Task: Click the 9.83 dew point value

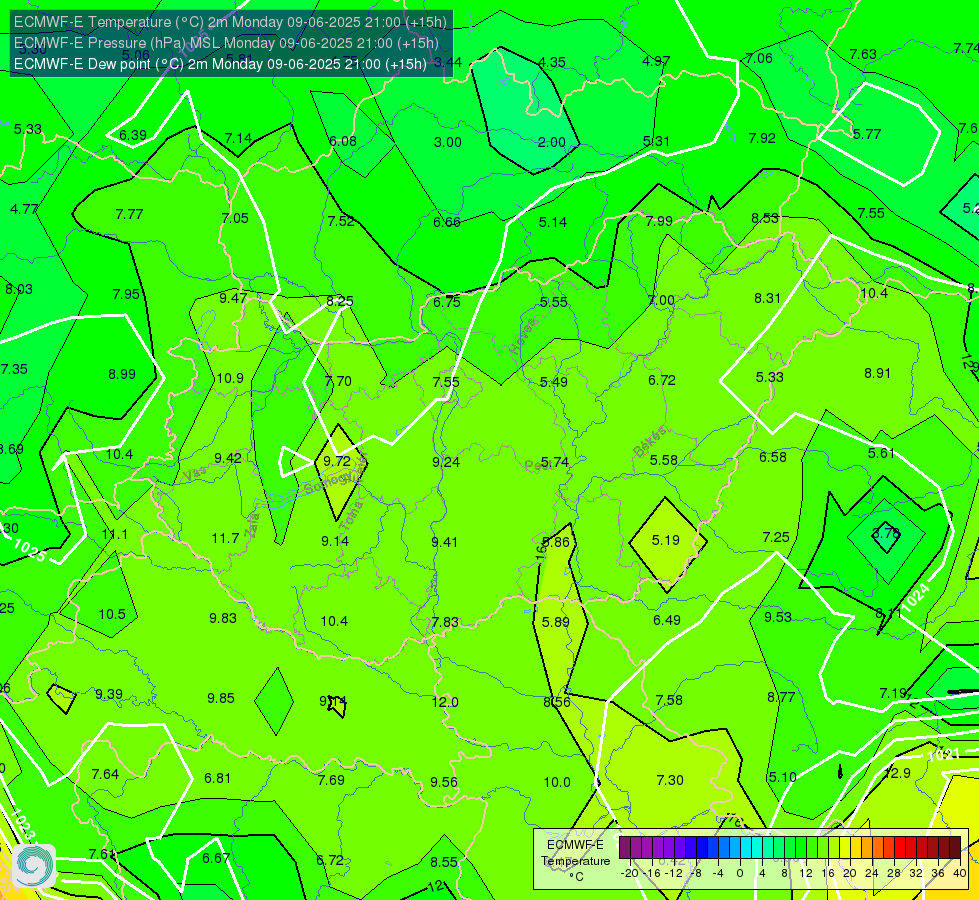Action: [x=223, y=618]
